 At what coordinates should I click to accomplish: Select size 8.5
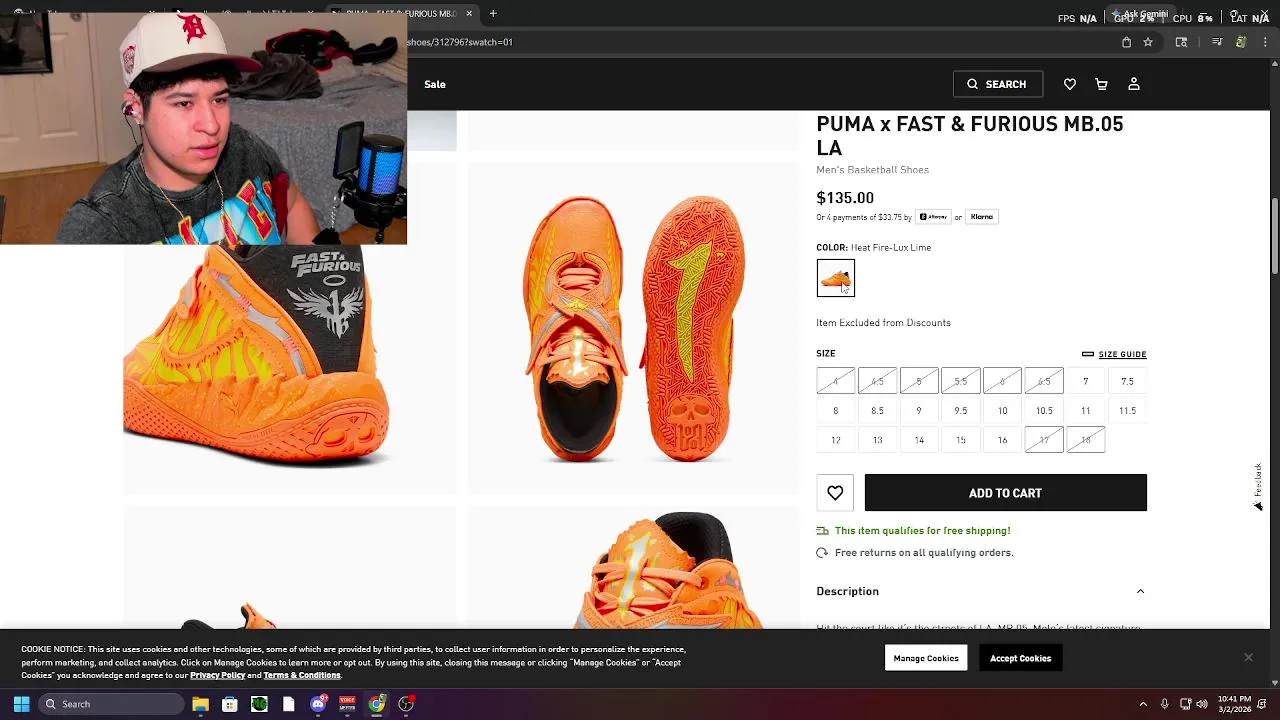coord(877,410)
